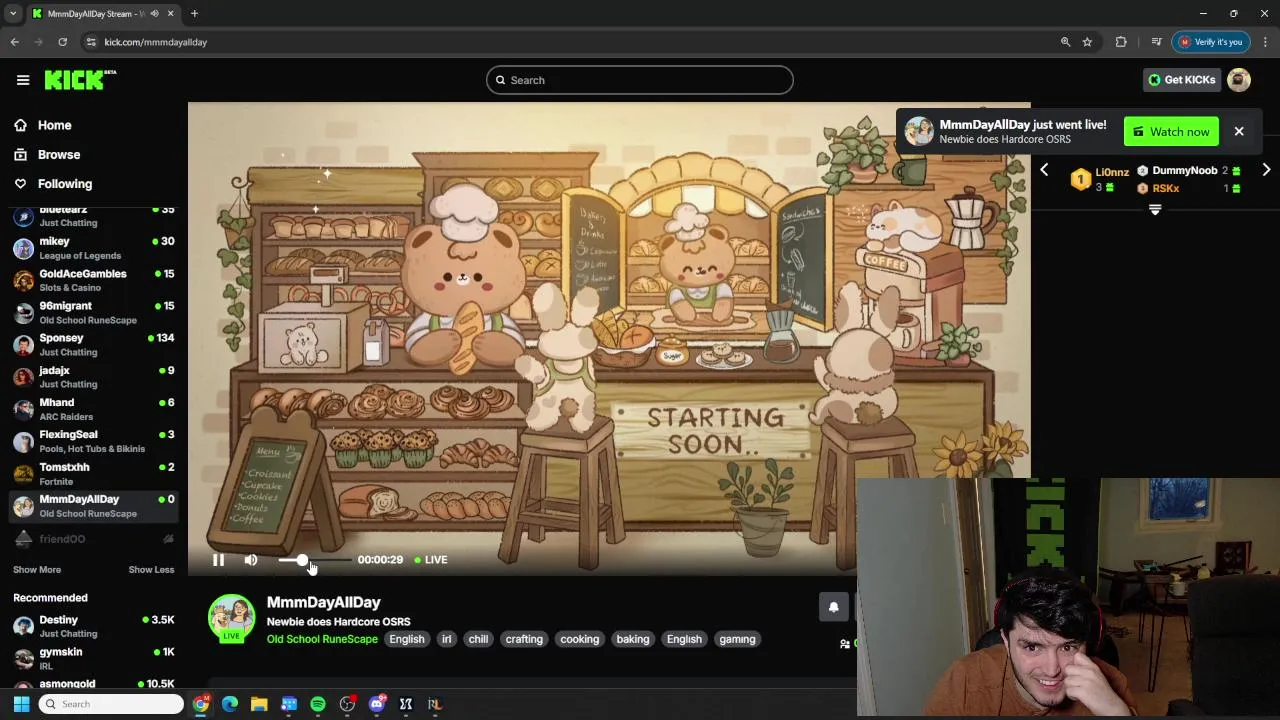Open Chrome three-dot menu
1280x720 pixels.
pos(1265,42)
